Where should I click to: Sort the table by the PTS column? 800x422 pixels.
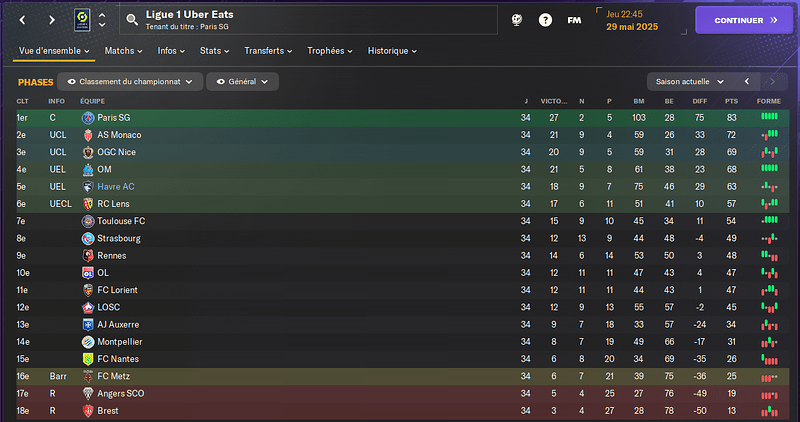coord(731,101)
